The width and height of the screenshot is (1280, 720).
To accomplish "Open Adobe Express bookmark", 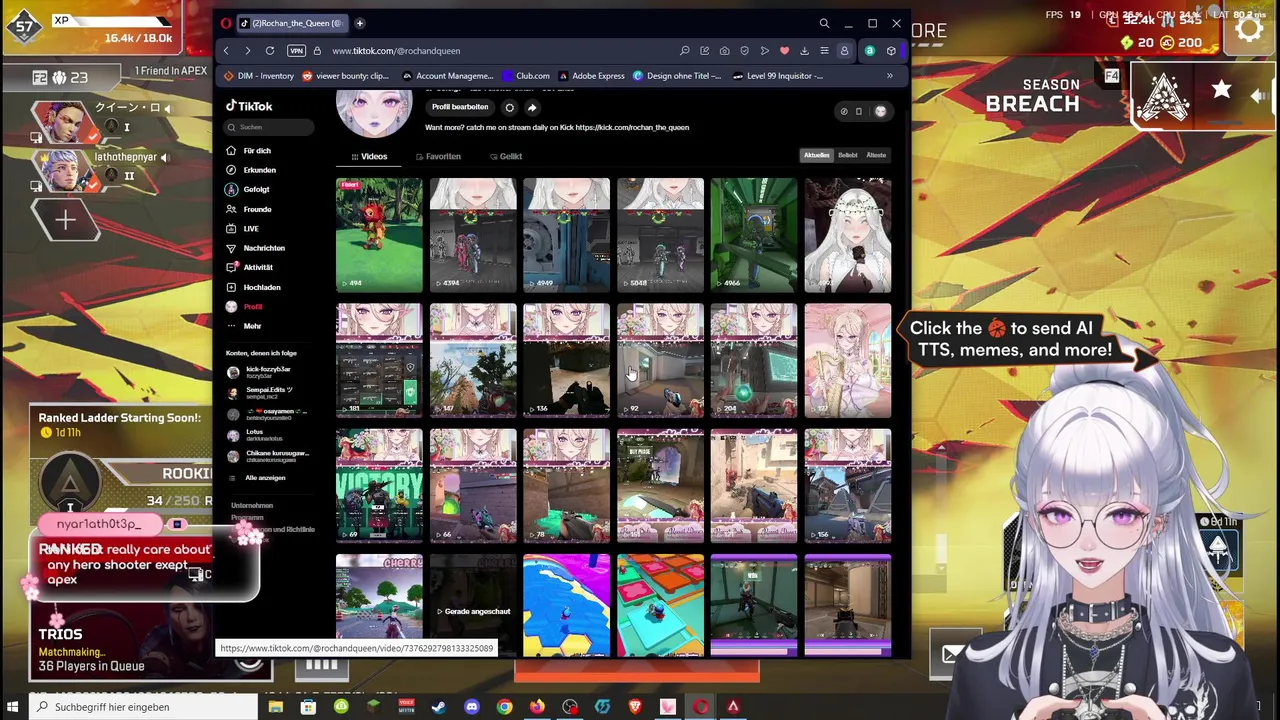I will [x=592, y=76].
